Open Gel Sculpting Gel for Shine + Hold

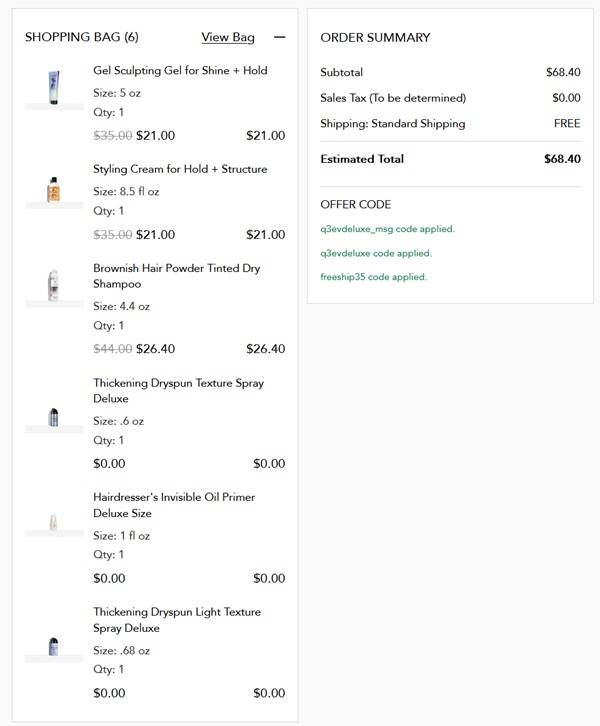tap(180, 71)
